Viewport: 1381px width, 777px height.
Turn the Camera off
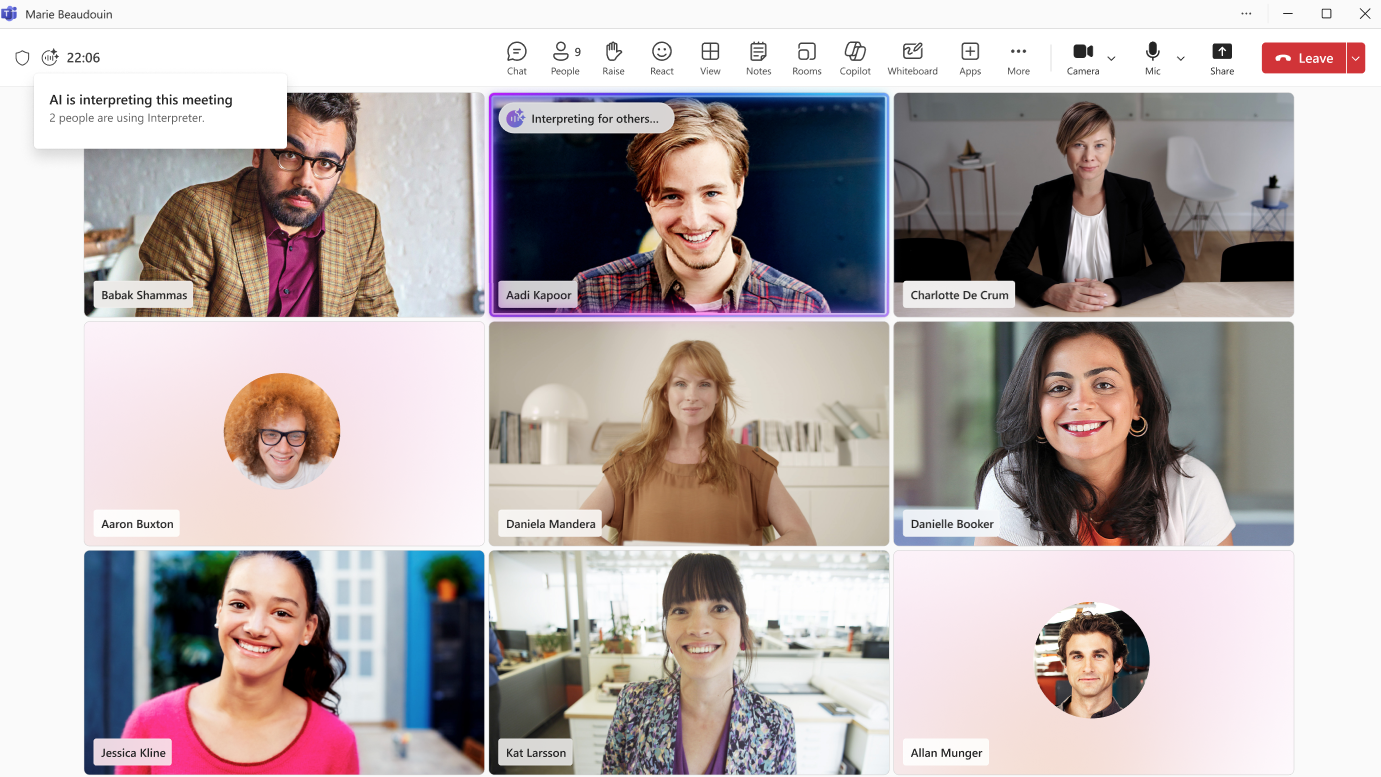[x=1083, y=58]
